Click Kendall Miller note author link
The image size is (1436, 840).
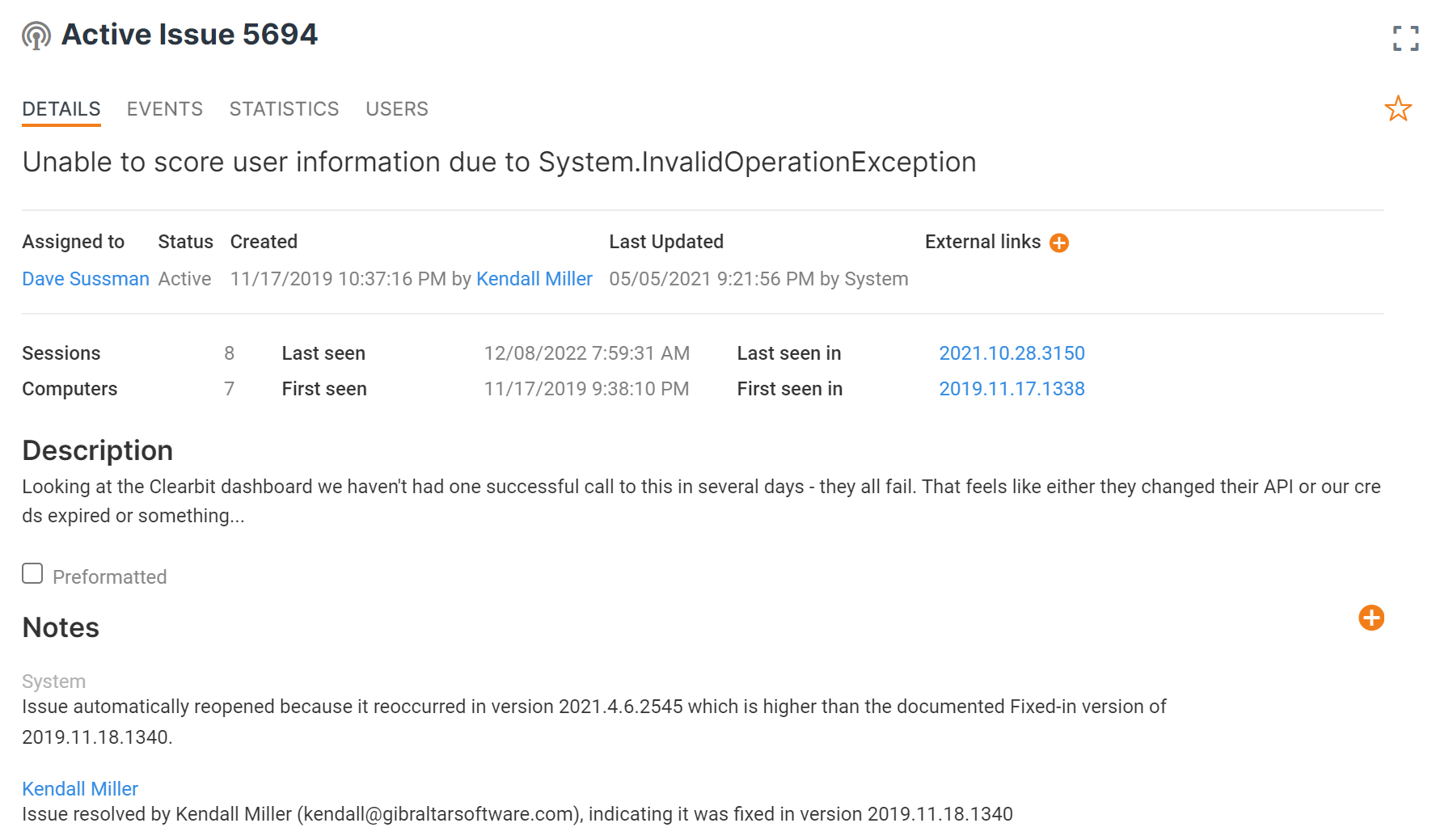tap(80, 789)
